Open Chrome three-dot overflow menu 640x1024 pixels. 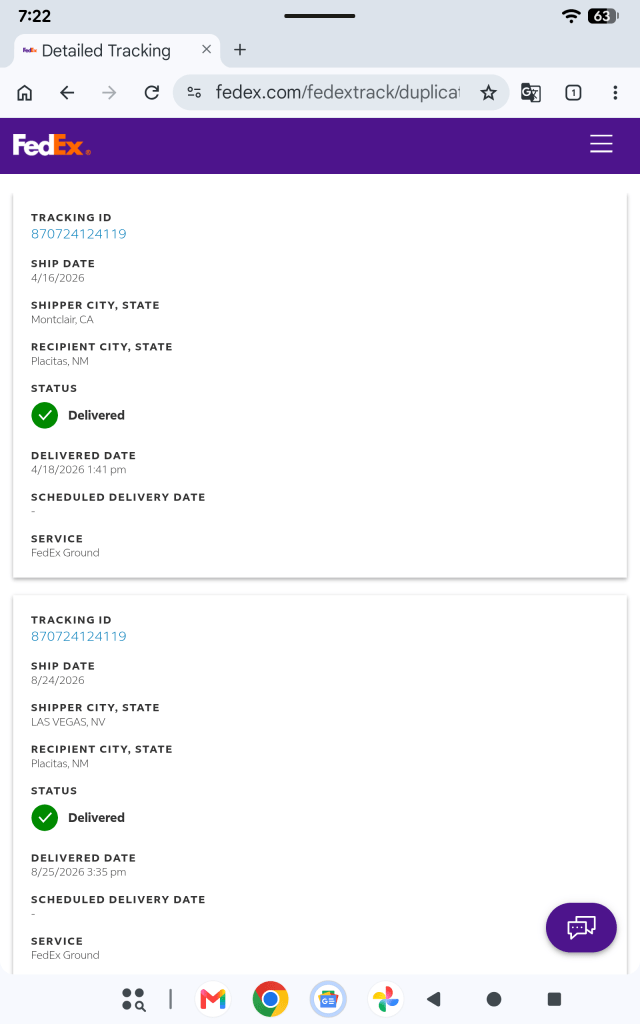click(x=615, y=93)
